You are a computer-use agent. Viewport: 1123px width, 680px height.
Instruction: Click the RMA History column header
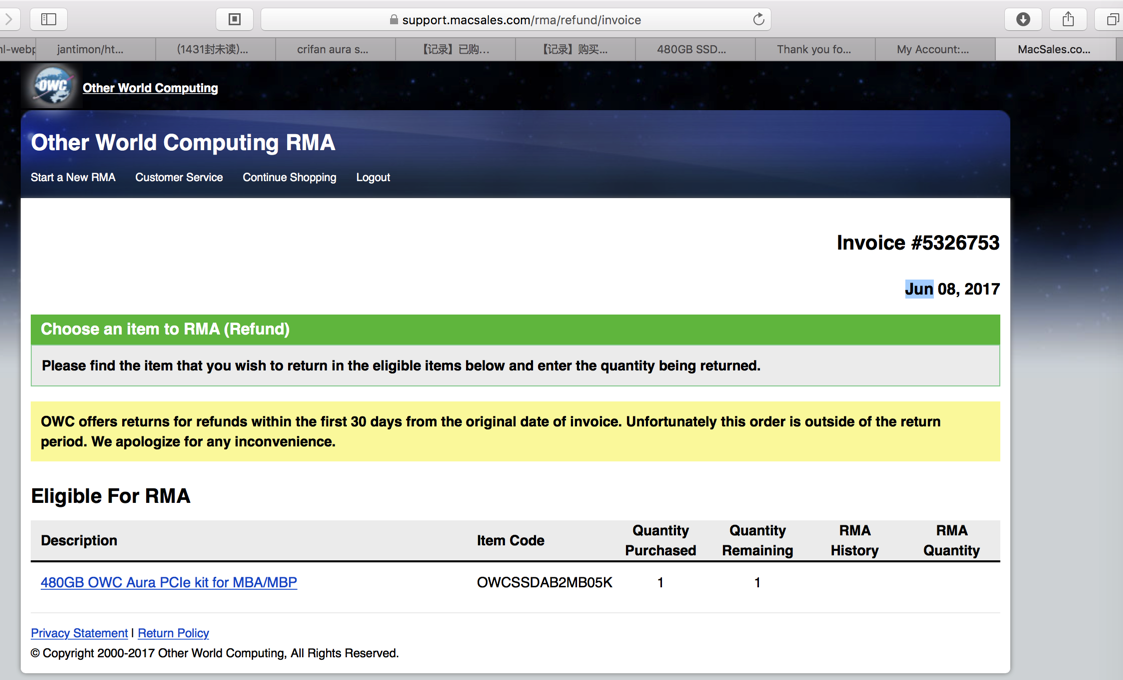(x=854, y=540)
